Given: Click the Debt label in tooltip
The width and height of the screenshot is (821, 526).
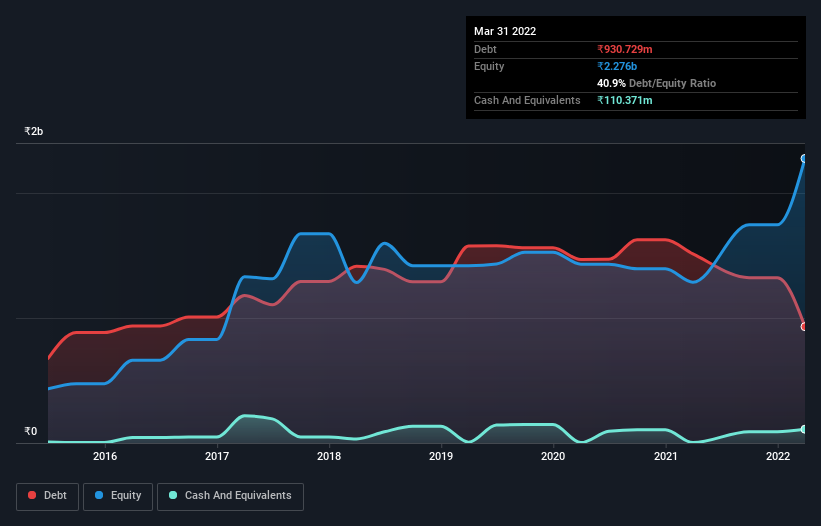Looking at the screenshot, I should 485,49.
